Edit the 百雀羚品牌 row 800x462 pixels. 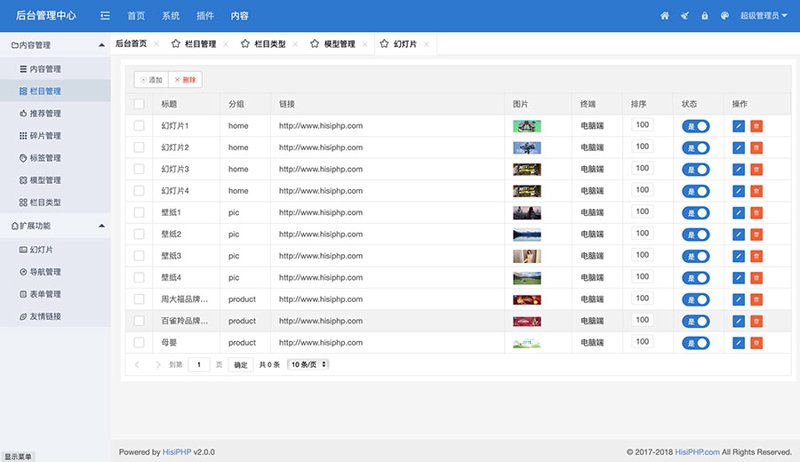pos(738,321)
